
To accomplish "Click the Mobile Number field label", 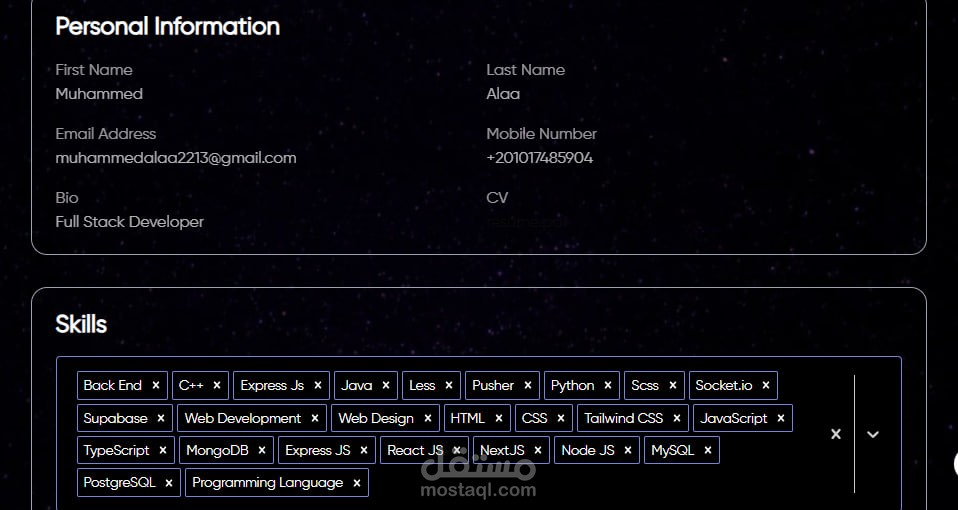I will pos(541,134).
